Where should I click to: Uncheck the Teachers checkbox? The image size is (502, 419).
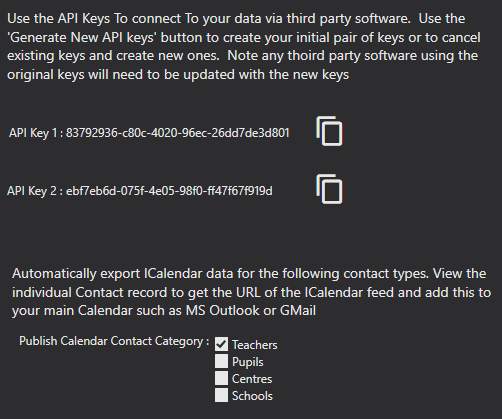[221, 344]
